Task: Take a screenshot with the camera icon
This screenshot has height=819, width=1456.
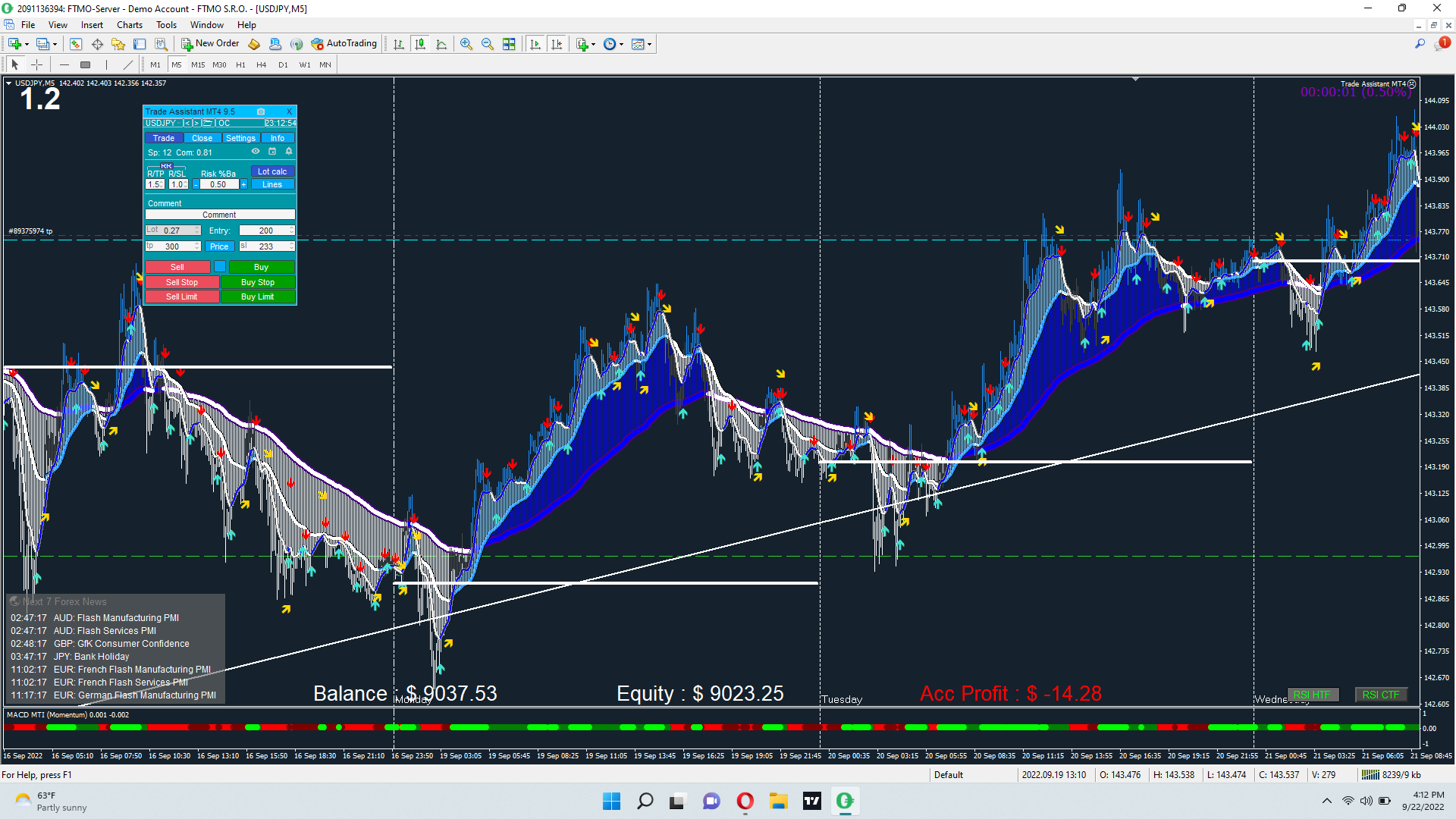Action: tap(260, 111)
